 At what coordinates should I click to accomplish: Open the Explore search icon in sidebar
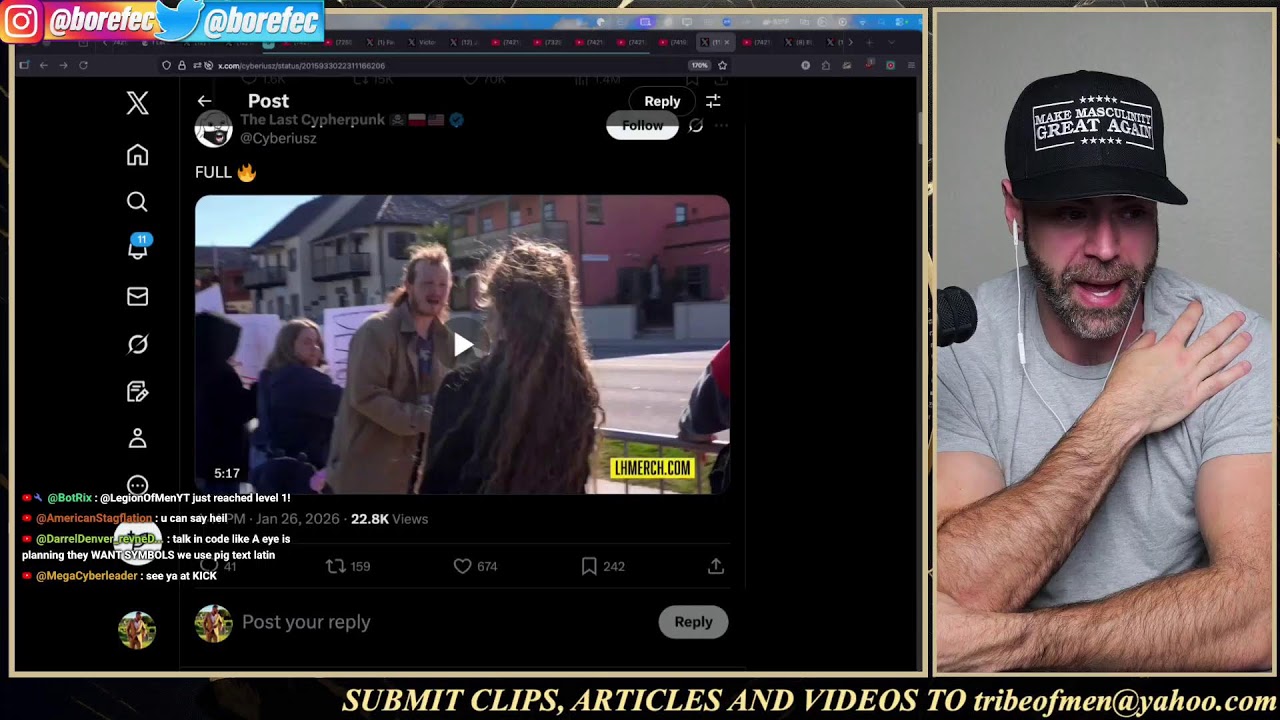138,202
